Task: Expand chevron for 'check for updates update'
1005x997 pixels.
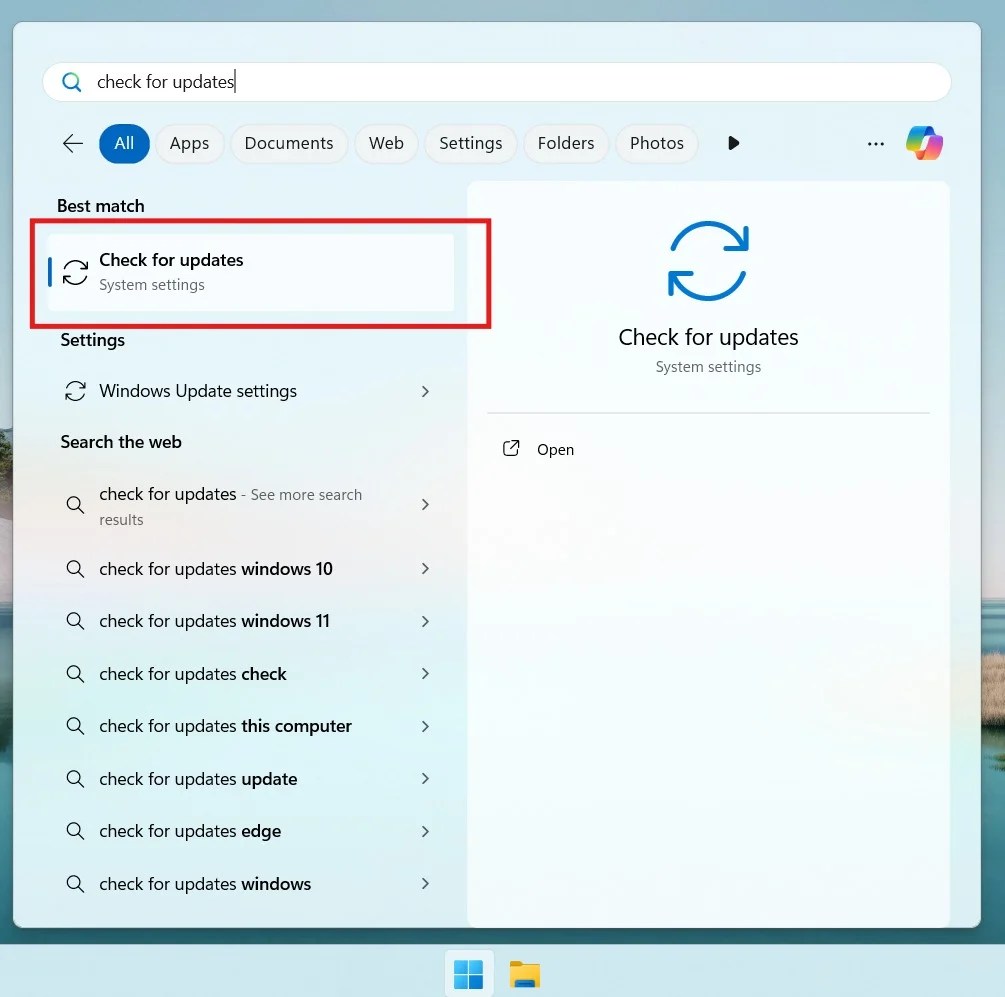Action: tap(425, 779)
